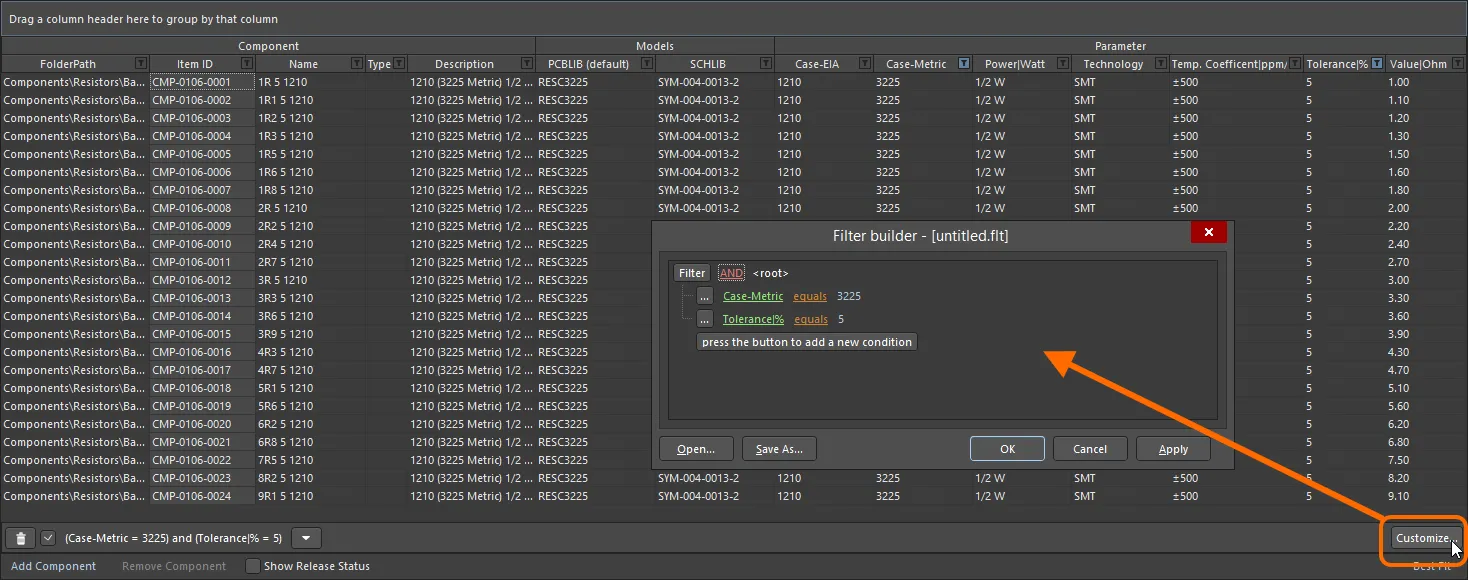
Task: Click the Name column header
Action: (x=302, y=64)
